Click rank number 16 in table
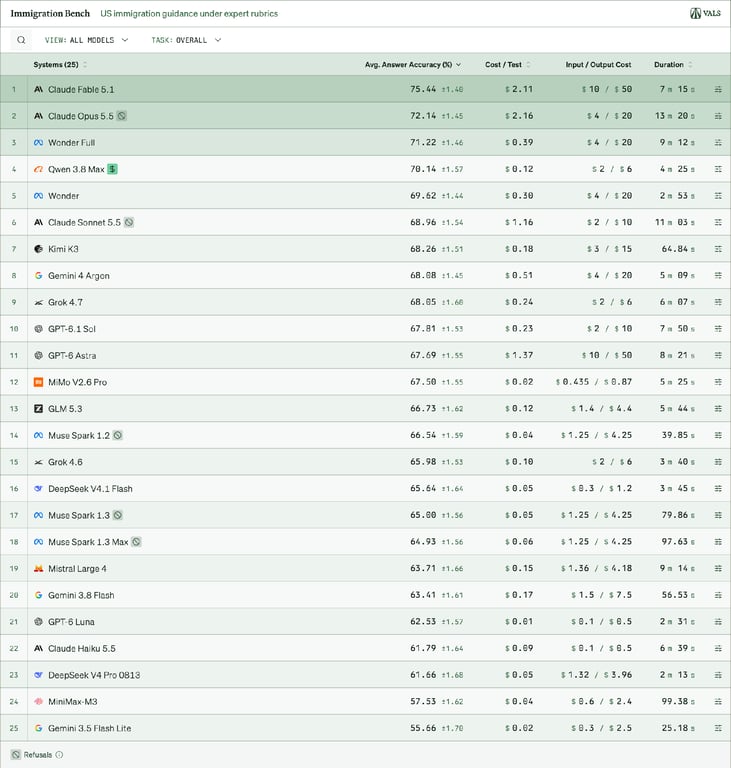Screen dimensions: 731x768 [x=14, y=489]
